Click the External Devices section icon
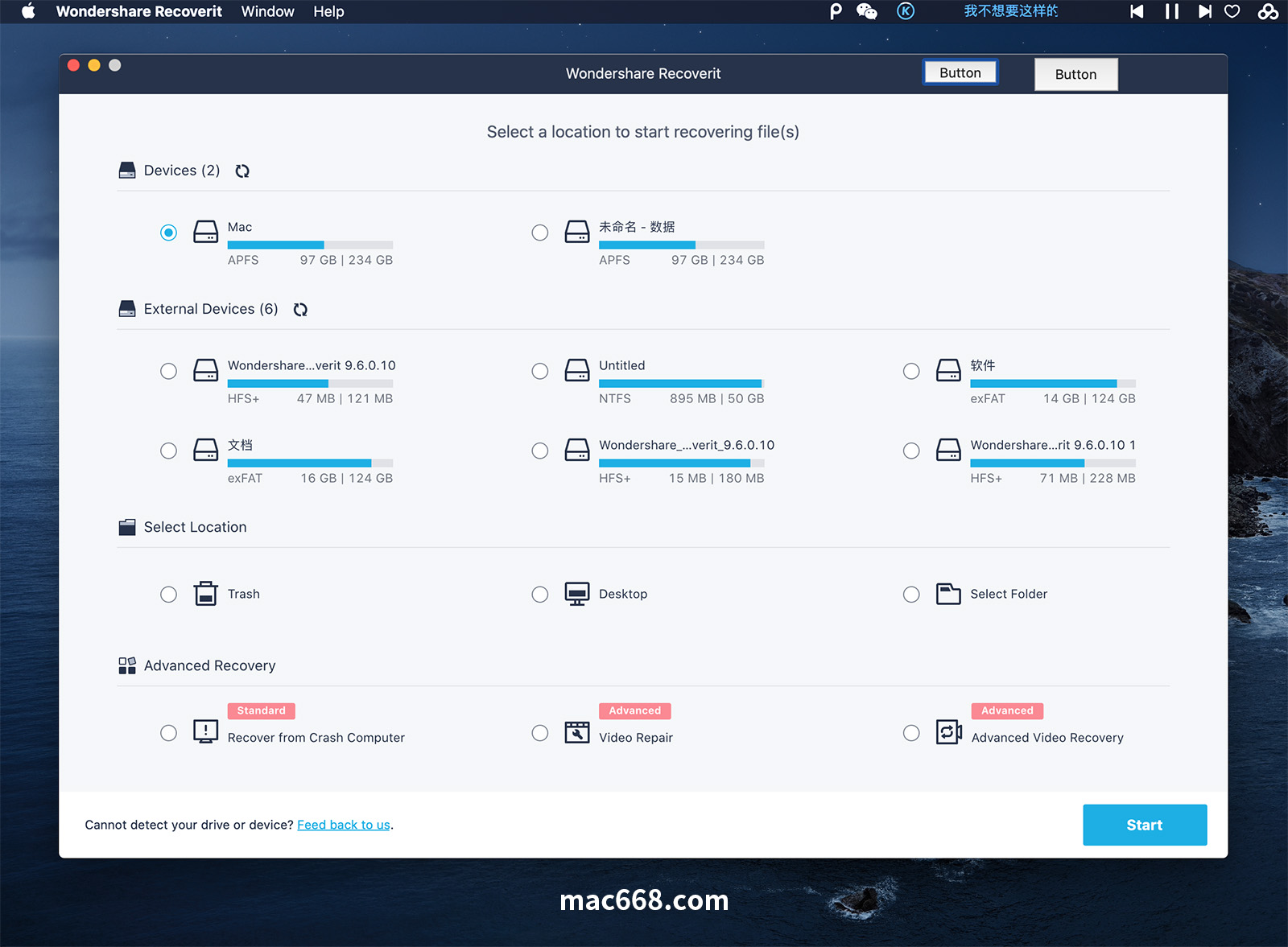The image size is (1288, 947). click(127, 309)
